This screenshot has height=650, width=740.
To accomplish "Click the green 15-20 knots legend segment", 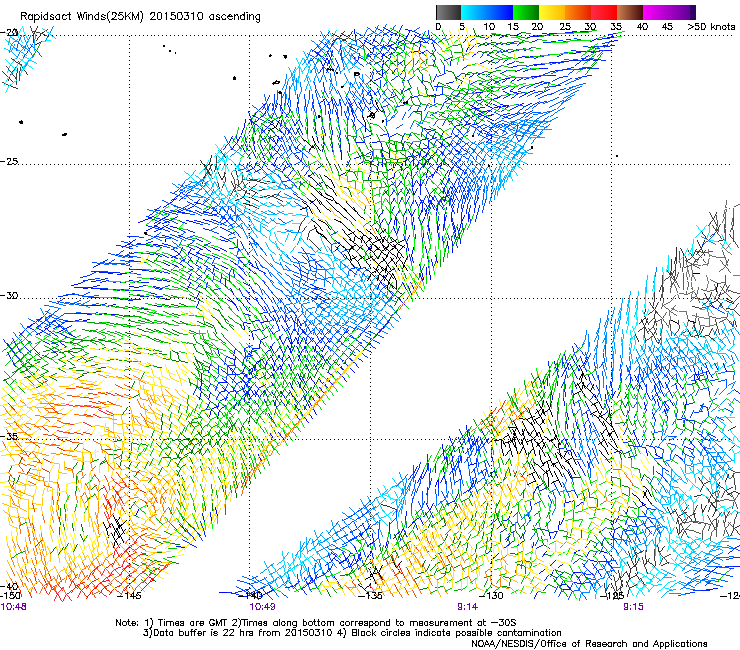I will pos(526,12).
